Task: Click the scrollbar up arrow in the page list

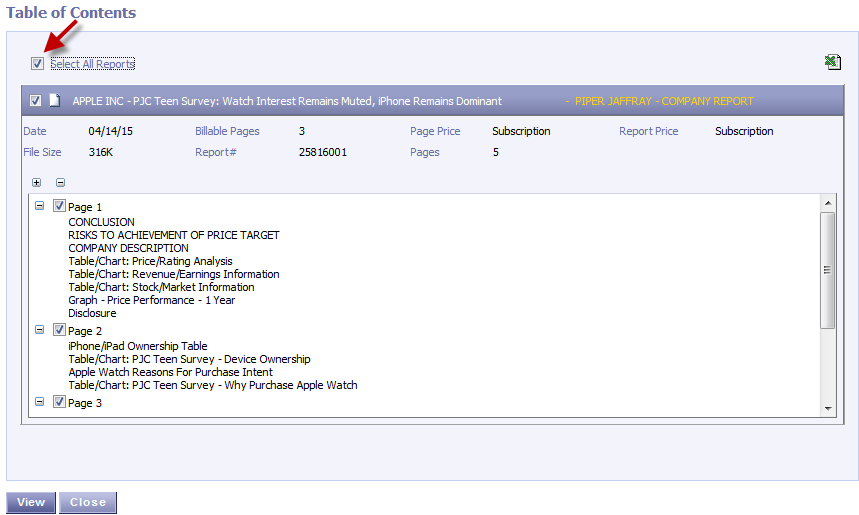Action: point(828,203)
